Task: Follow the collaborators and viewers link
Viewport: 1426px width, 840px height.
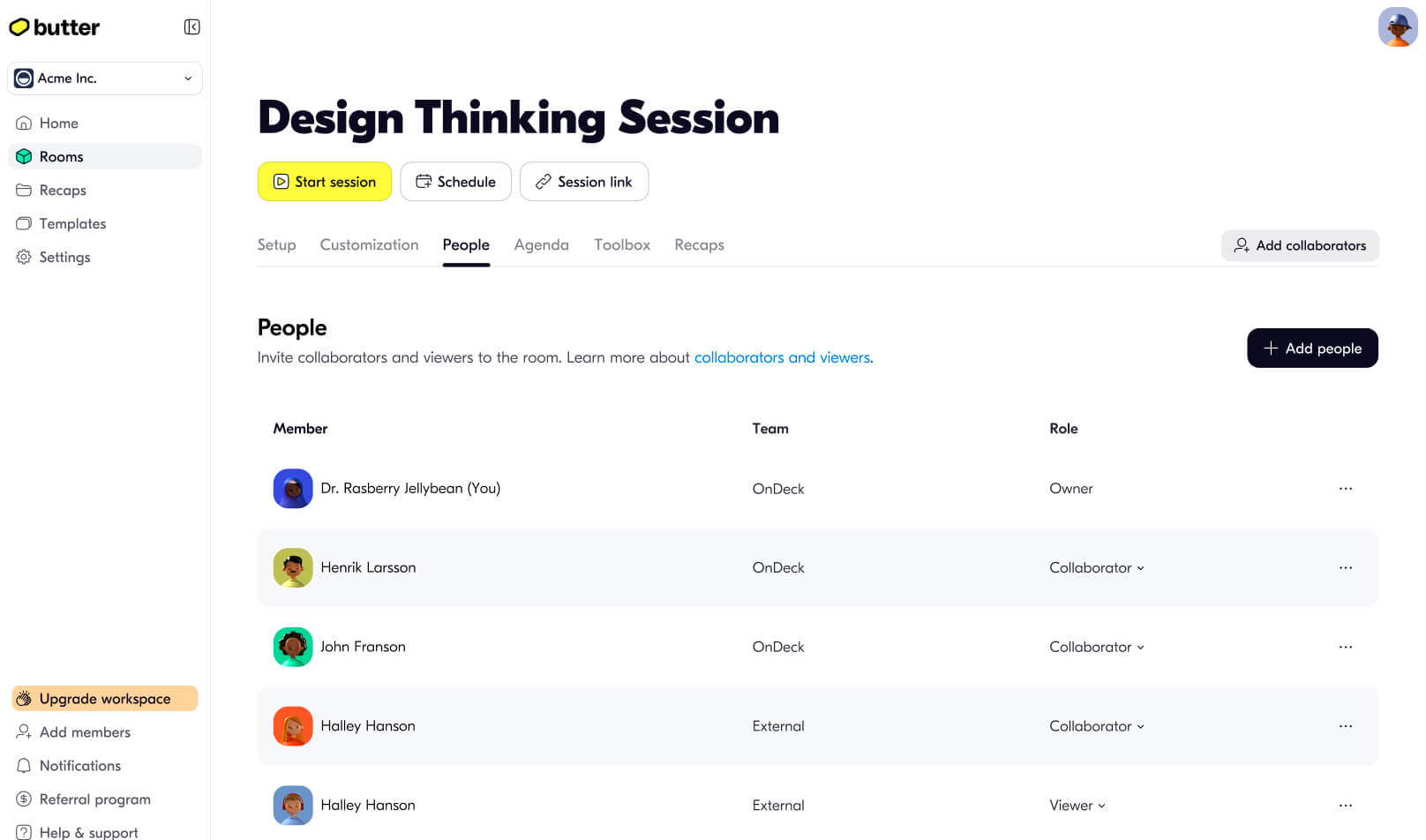Action: pyautogui.click(x=782, y=357)
